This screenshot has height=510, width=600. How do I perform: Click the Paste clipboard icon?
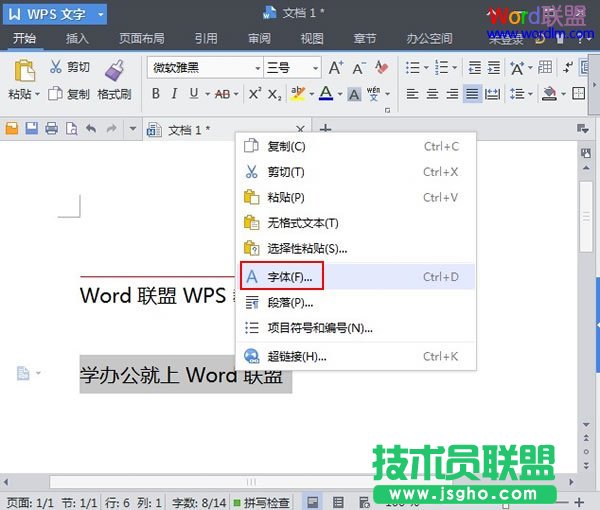pyautogui.click(x=24, y=71)
